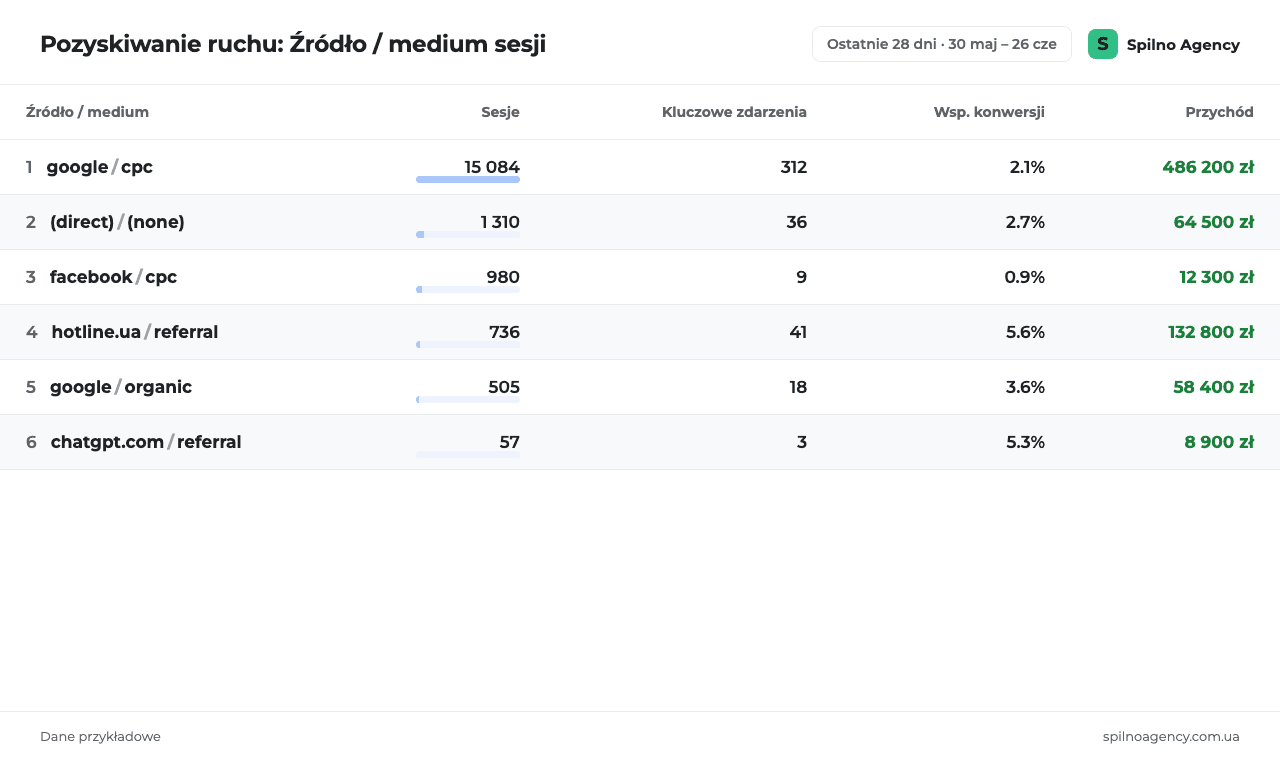Click the sessions value 57
The width and height of the screenshot is (1280, 760).
coord(510,442)
